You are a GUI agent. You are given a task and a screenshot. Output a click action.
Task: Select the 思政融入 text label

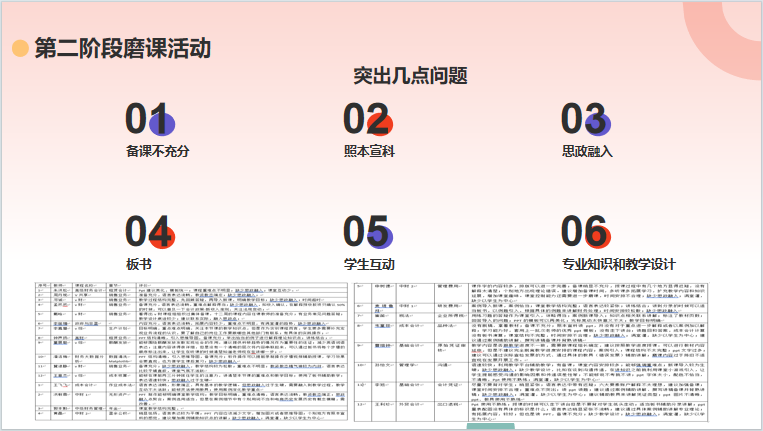tap(587, 152)
